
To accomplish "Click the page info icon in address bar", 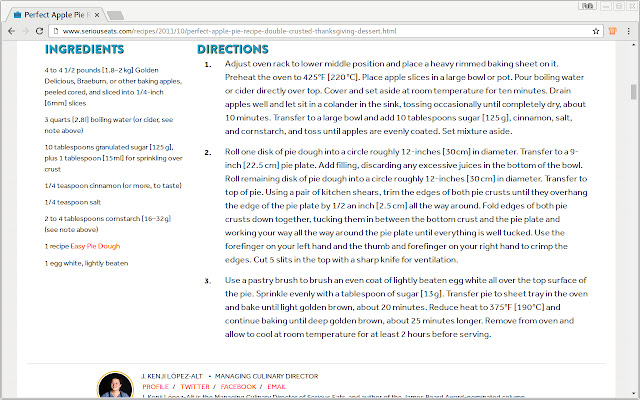I will (56, 31).
